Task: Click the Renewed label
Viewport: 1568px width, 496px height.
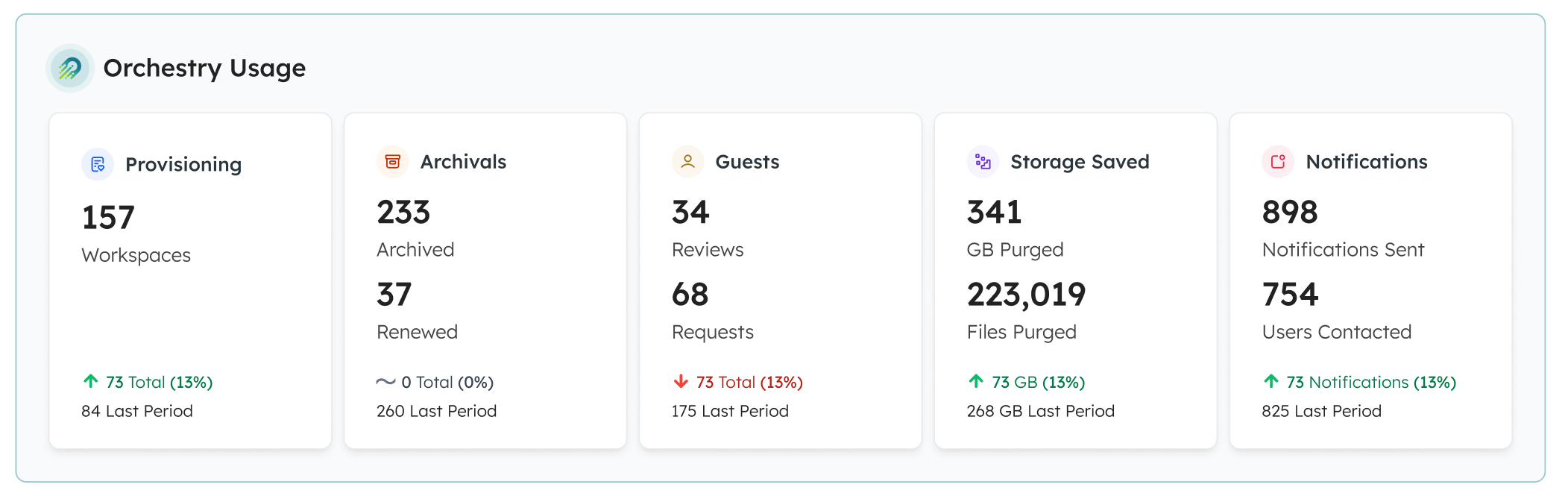Action: (x=417, y=332)
